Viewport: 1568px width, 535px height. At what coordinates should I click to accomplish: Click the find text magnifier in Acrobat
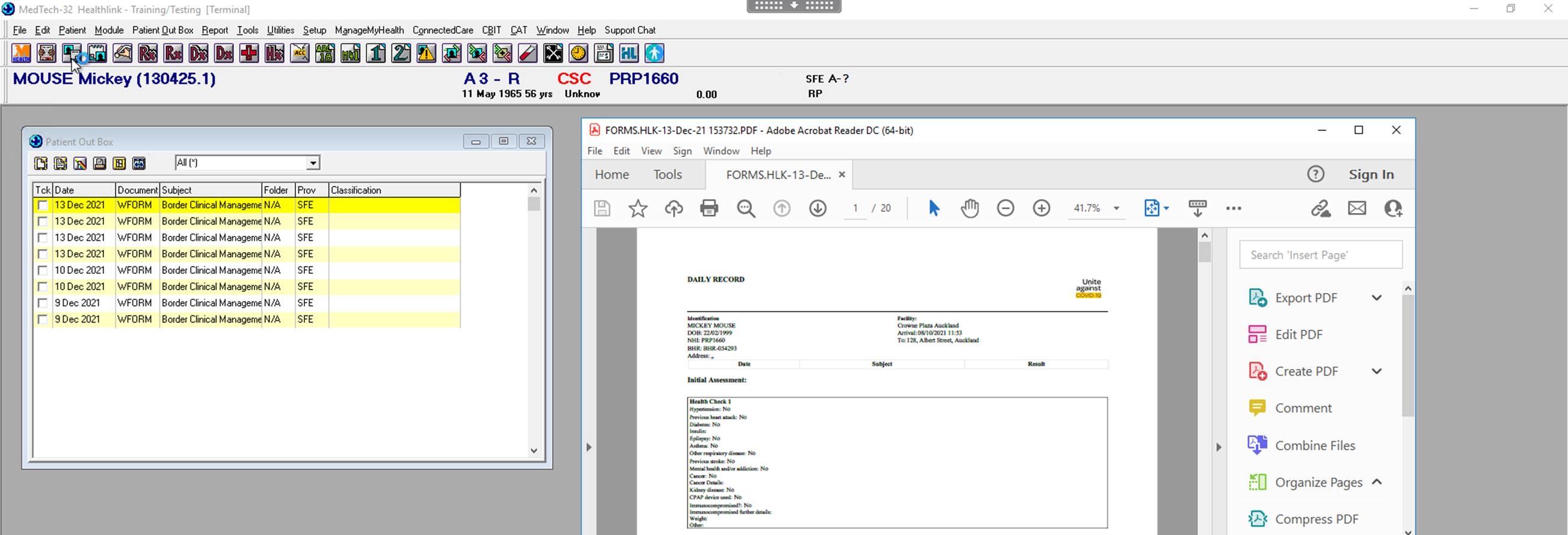(746, 208)
